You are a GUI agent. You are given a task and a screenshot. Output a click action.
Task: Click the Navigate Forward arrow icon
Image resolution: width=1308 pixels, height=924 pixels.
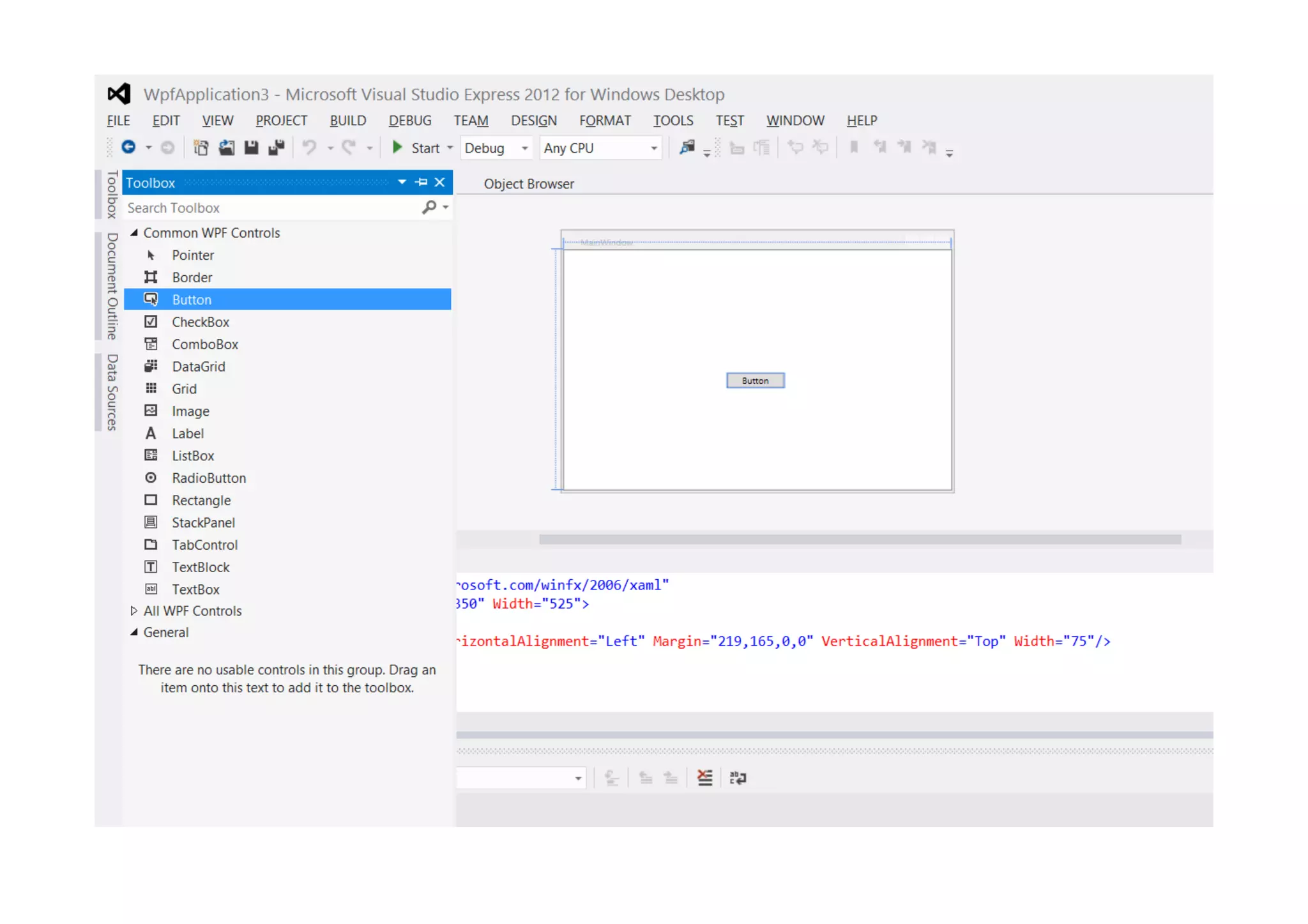tap(167, 148)
